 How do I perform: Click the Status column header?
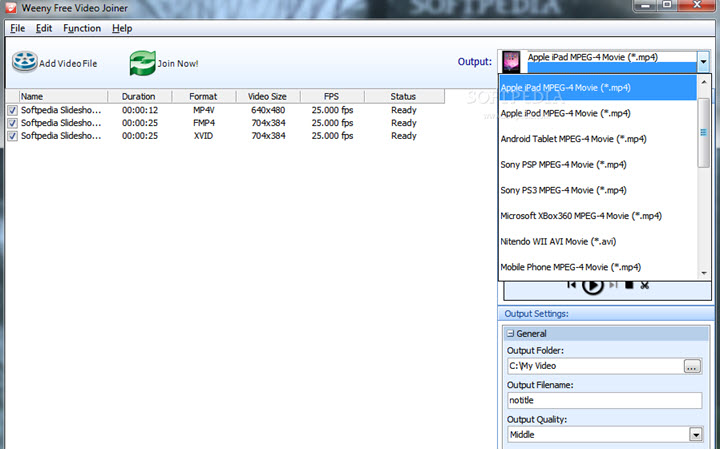(x=404, y=96)
